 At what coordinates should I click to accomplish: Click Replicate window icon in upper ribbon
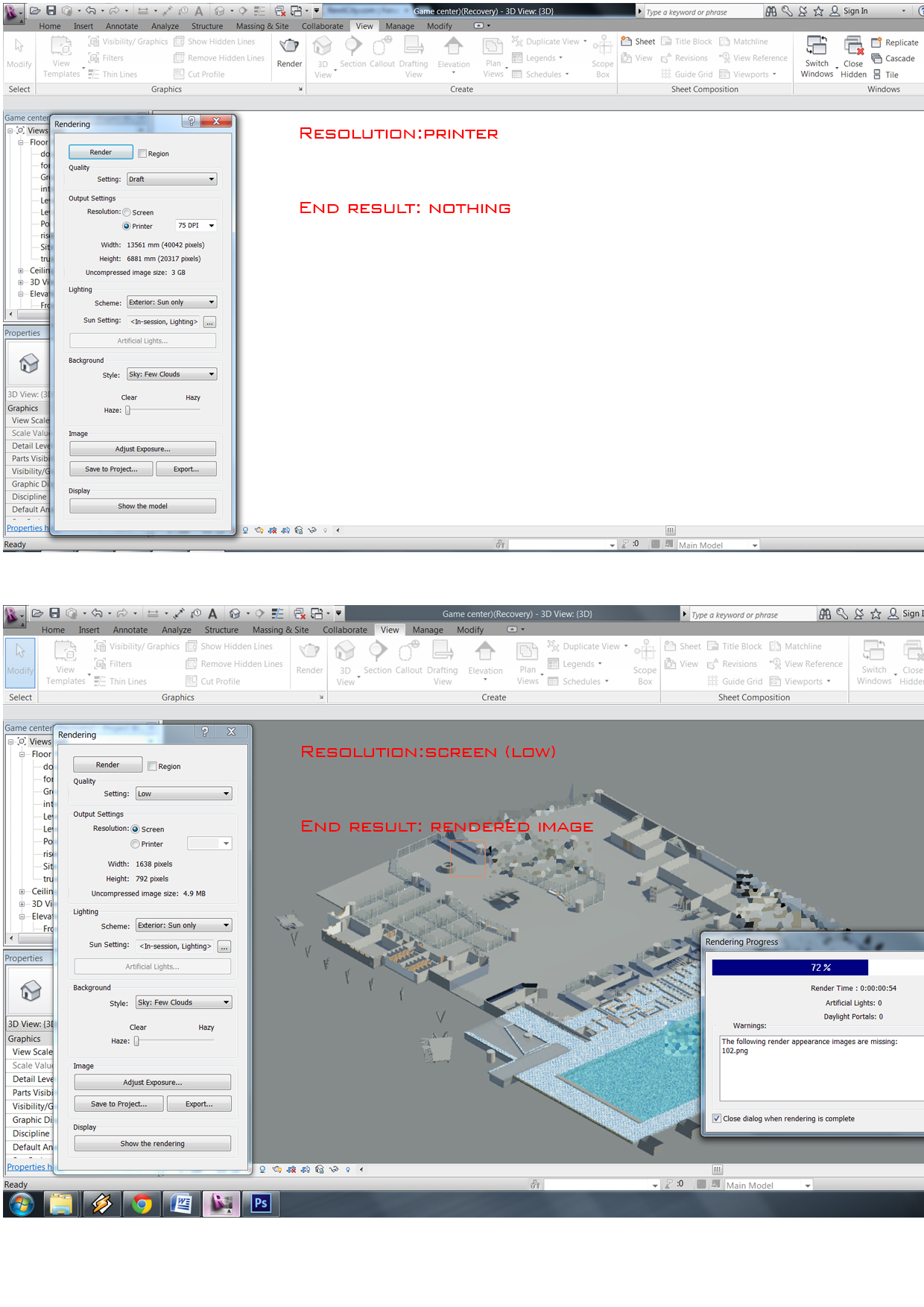point(877,42)
